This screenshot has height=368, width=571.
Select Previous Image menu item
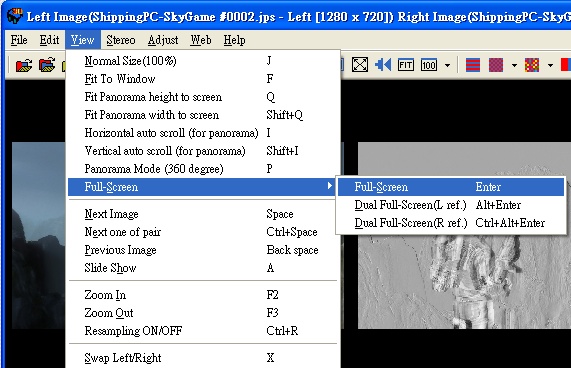pyautogui.click(x=202, y=250)
